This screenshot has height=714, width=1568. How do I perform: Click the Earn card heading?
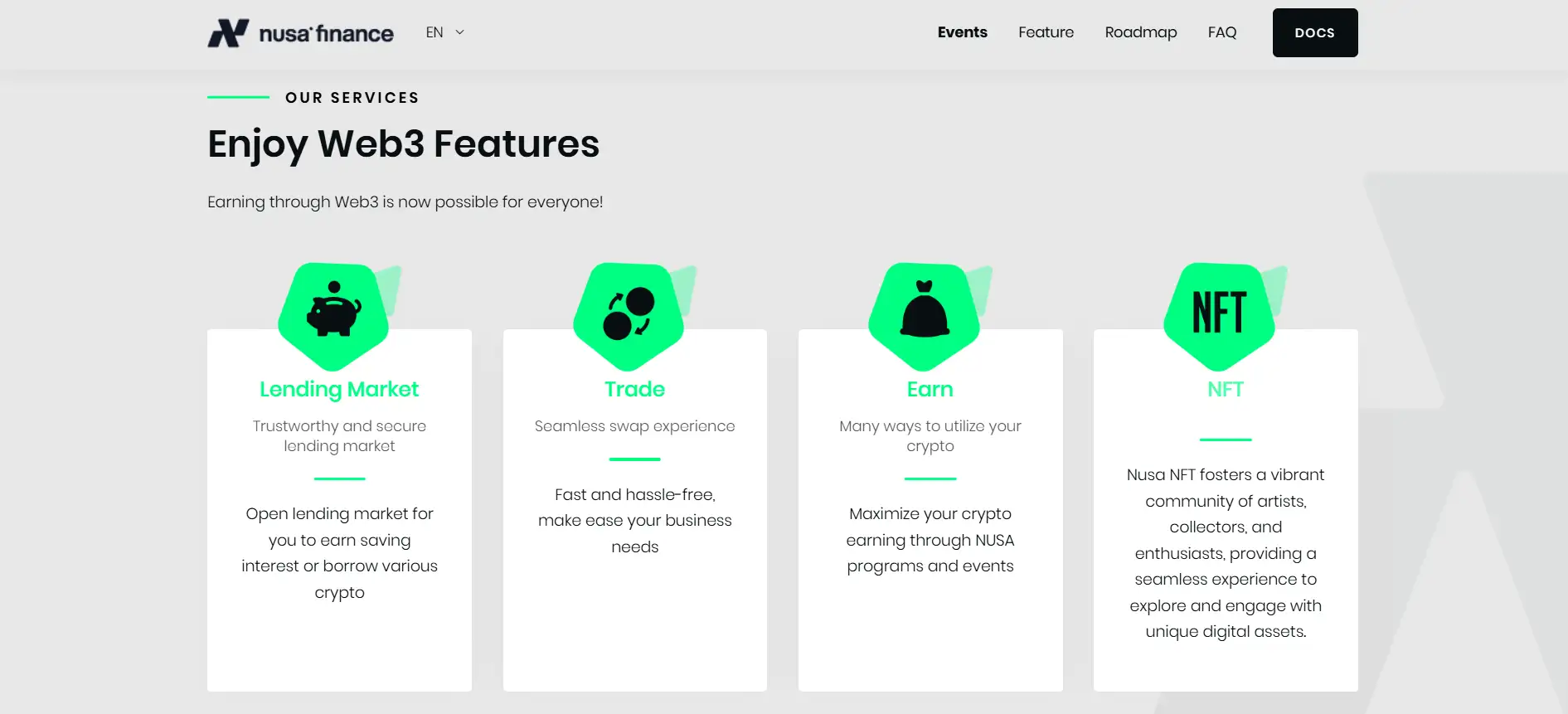tap(930, 389)
